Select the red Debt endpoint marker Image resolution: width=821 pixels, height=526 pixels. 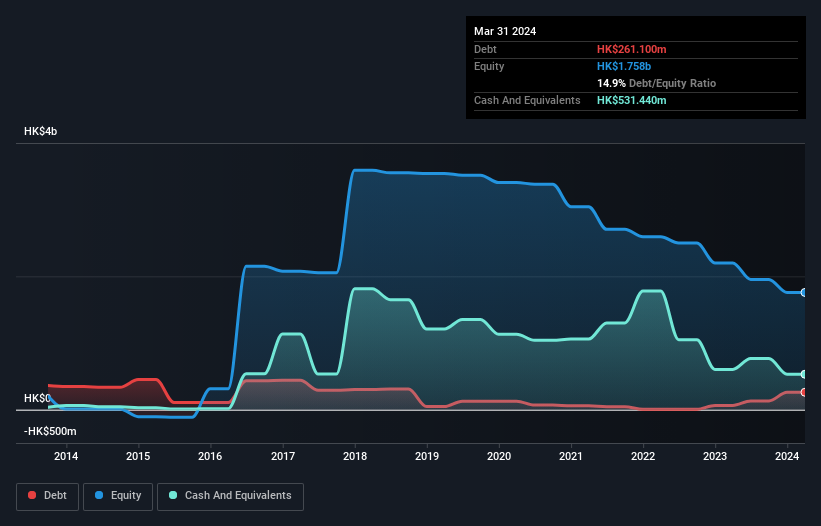tap(804, 392)
